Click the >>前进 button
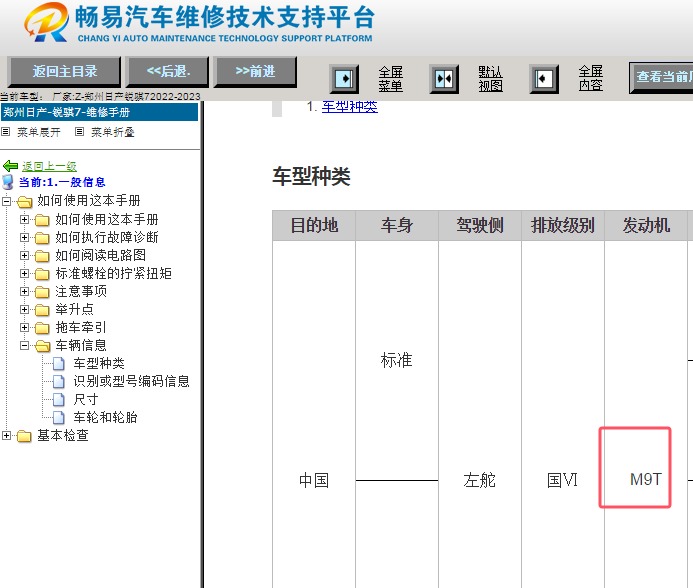This screenshot has height=588, width=693. point(255,71)
